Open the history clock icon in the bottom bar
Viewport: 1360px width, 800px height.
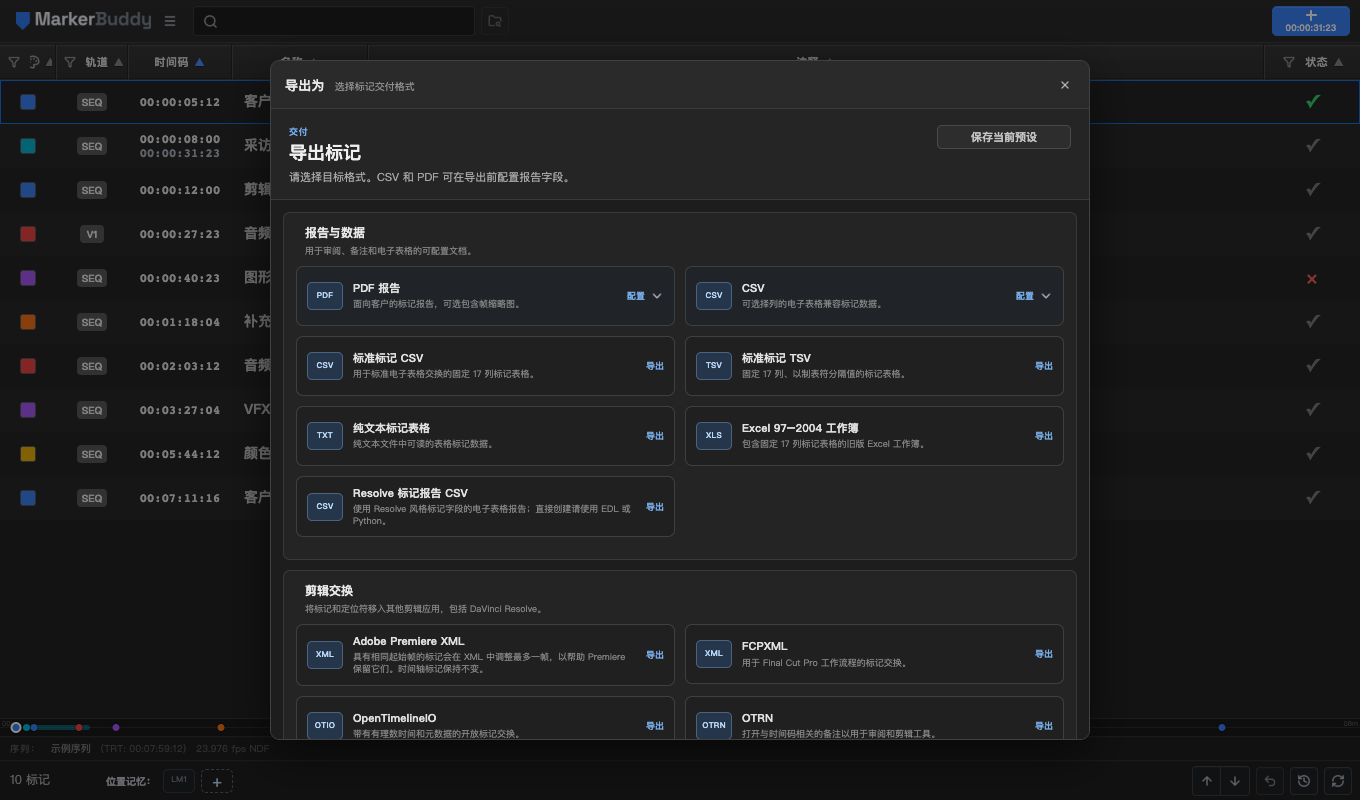pos(1304,781)
